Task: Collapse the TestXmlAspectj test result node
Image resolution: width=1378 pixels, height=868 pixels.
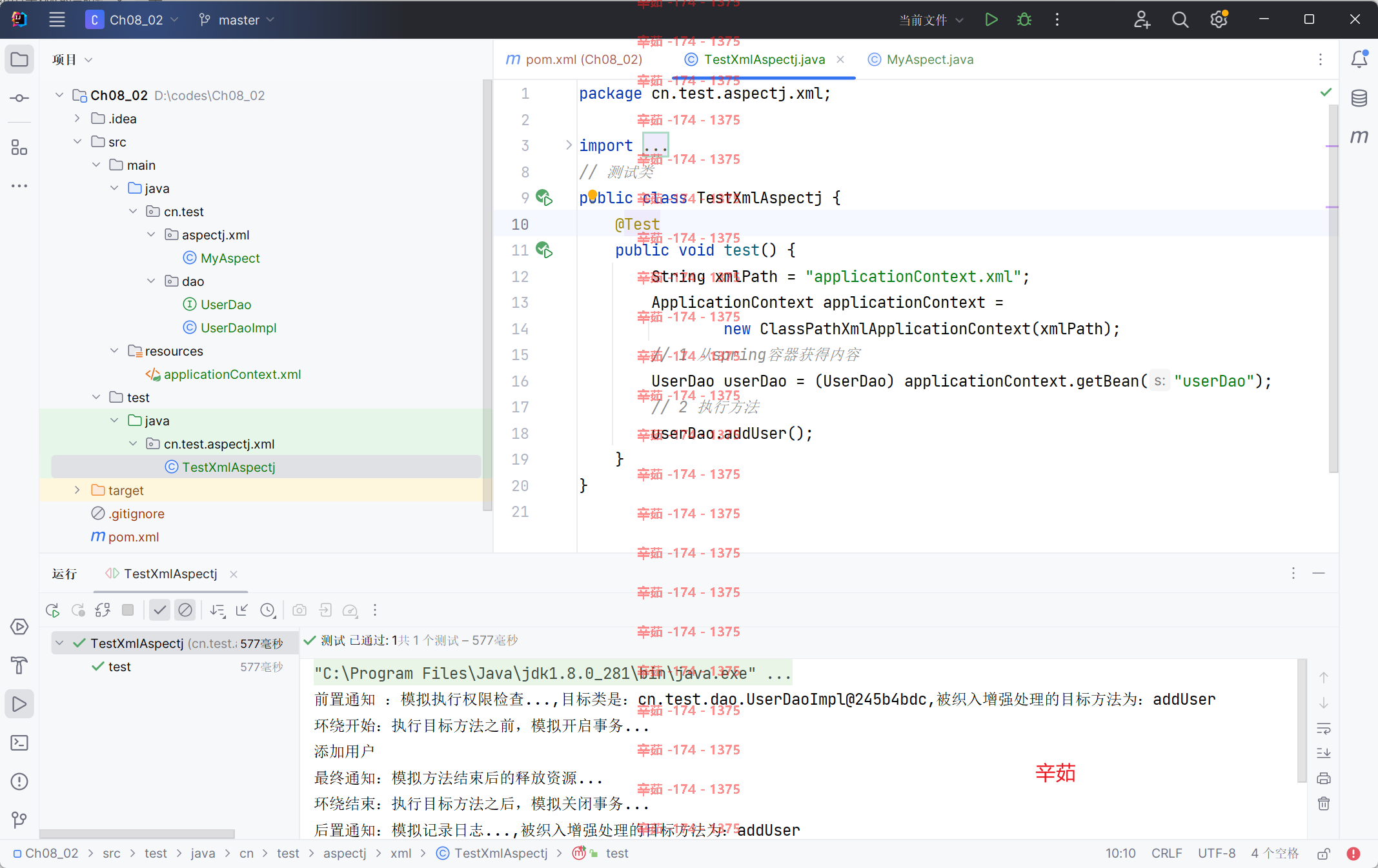Action: (x=59, y=643)
